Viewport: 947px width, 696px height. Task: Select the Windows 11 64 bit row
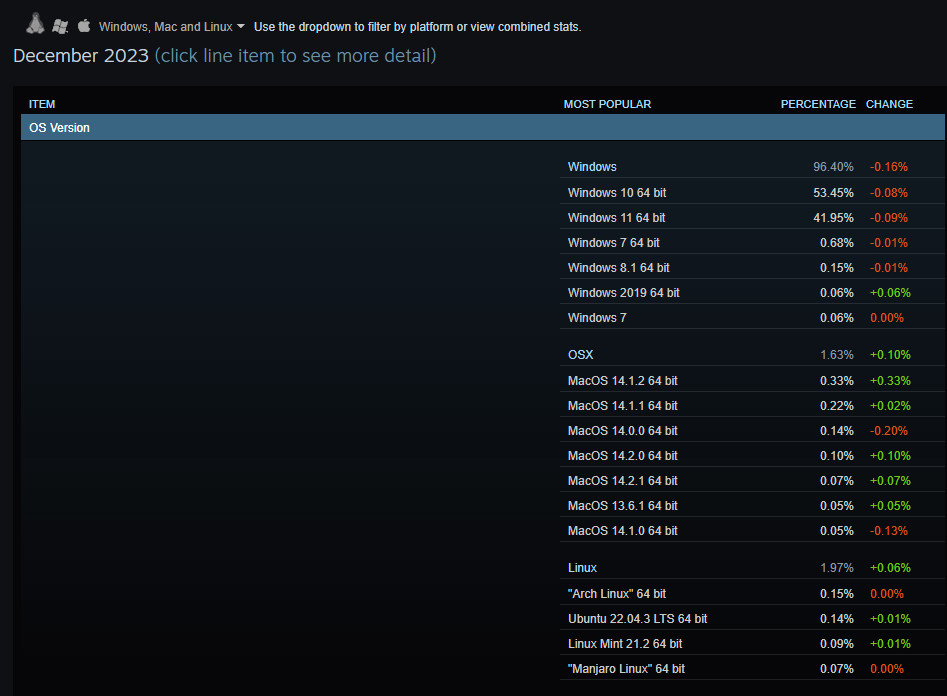click(616, 218)
